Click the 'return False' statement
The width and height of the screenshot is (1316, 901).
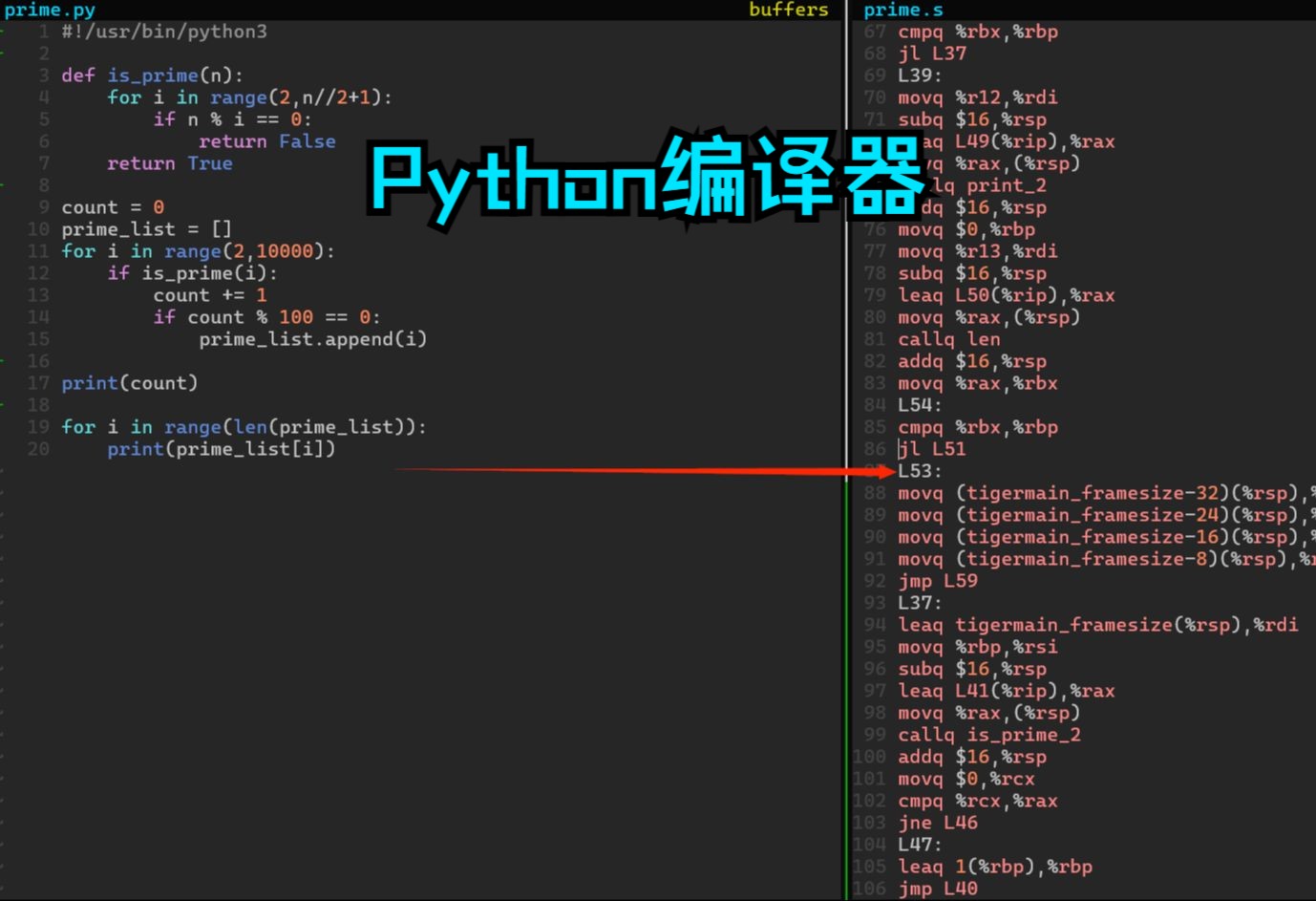click(x=267, y=141)
